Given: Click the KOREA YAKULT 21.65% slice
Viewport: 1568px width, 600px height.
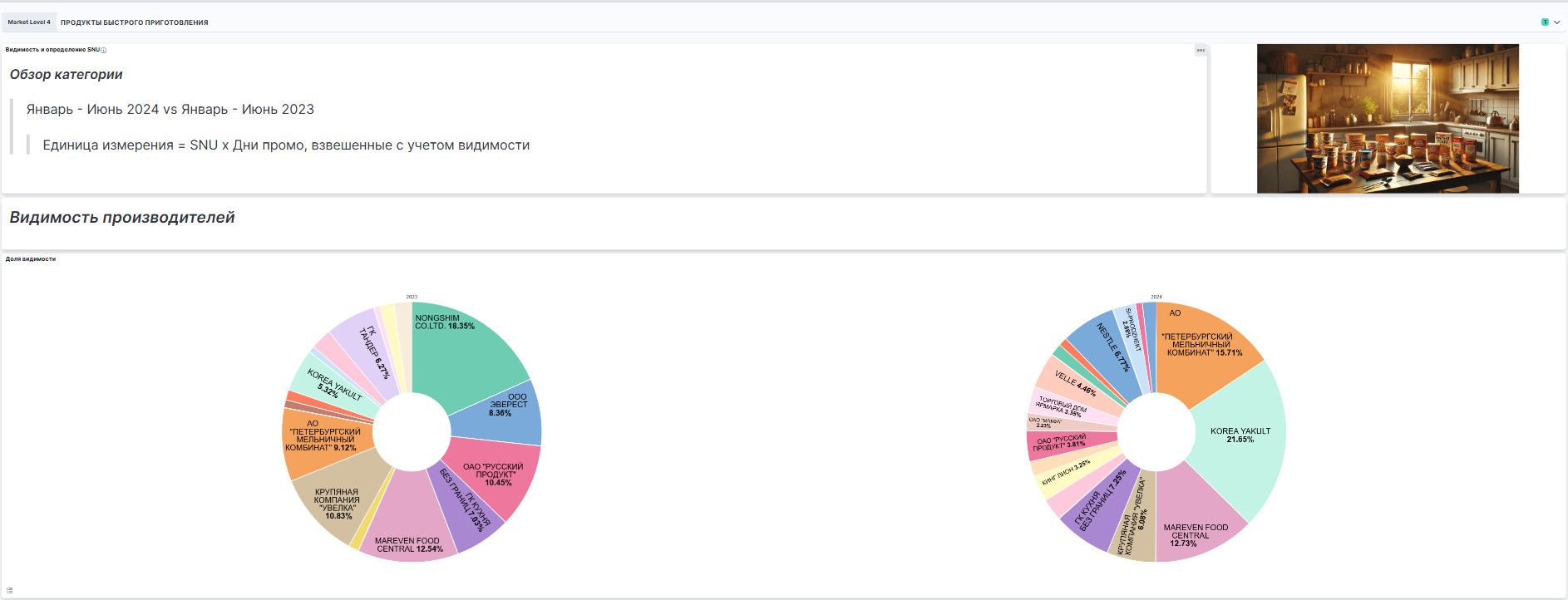Looking at the screenshot, I should [x=1239, y=436].
